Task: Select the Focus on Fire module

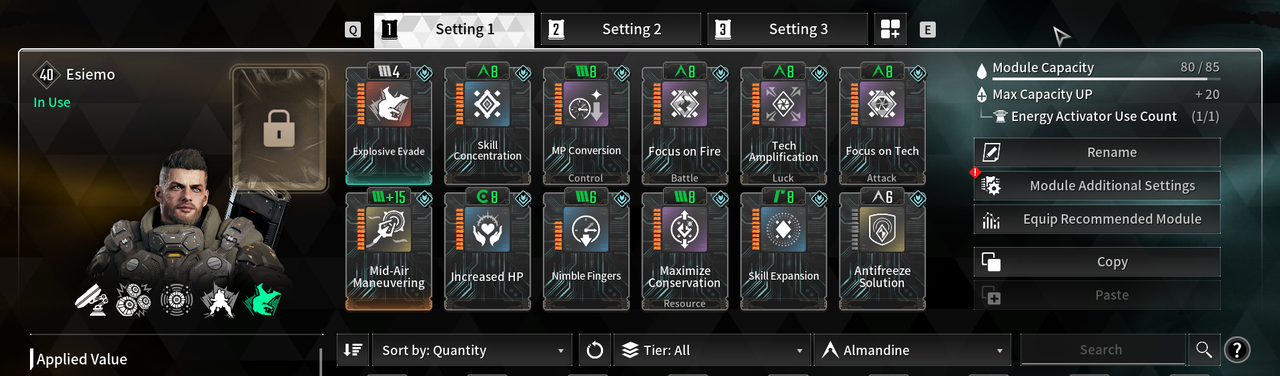Action: pos(685,124)
